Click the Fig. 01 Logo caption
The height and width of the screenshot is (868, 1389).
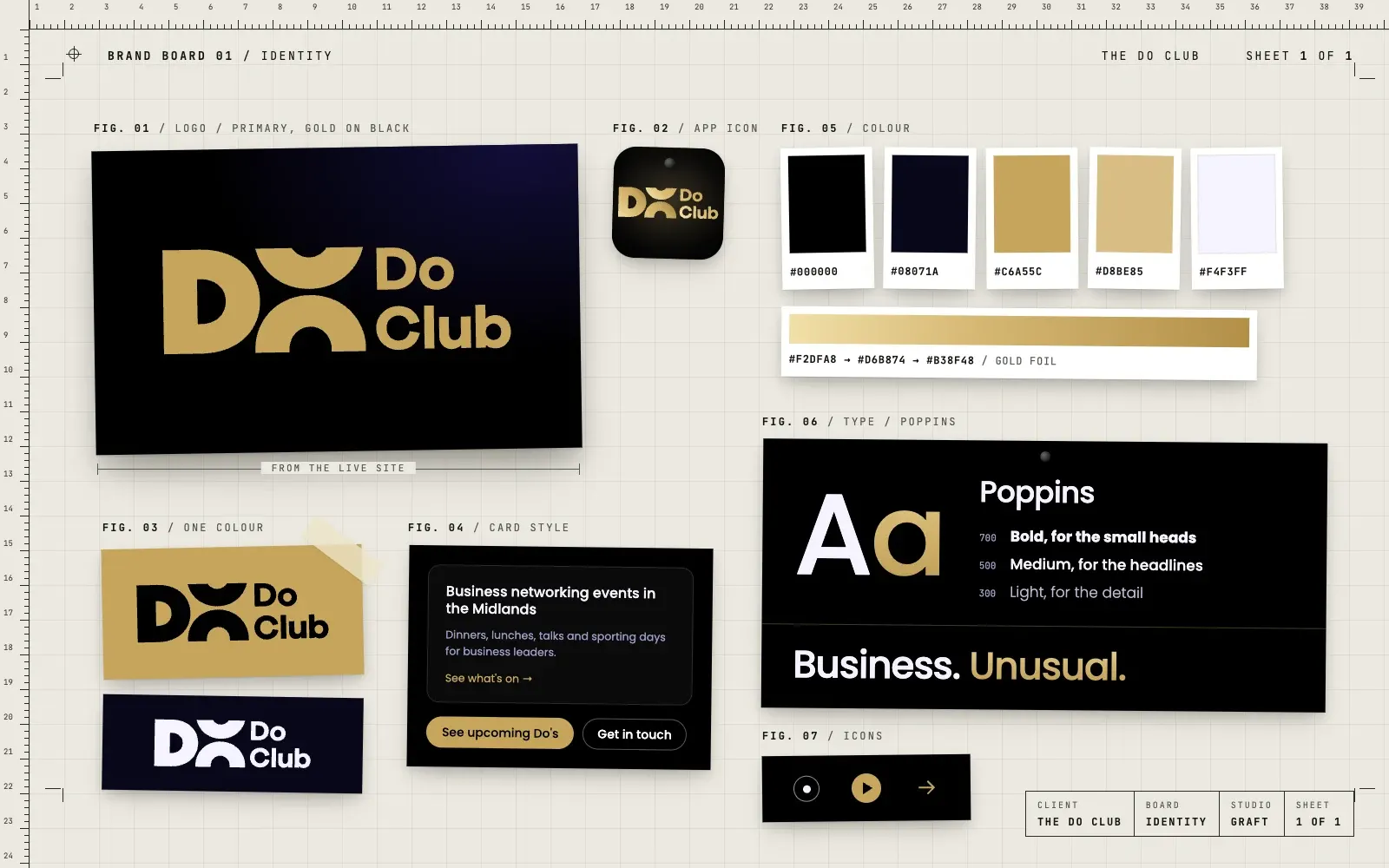pos(252,128)
